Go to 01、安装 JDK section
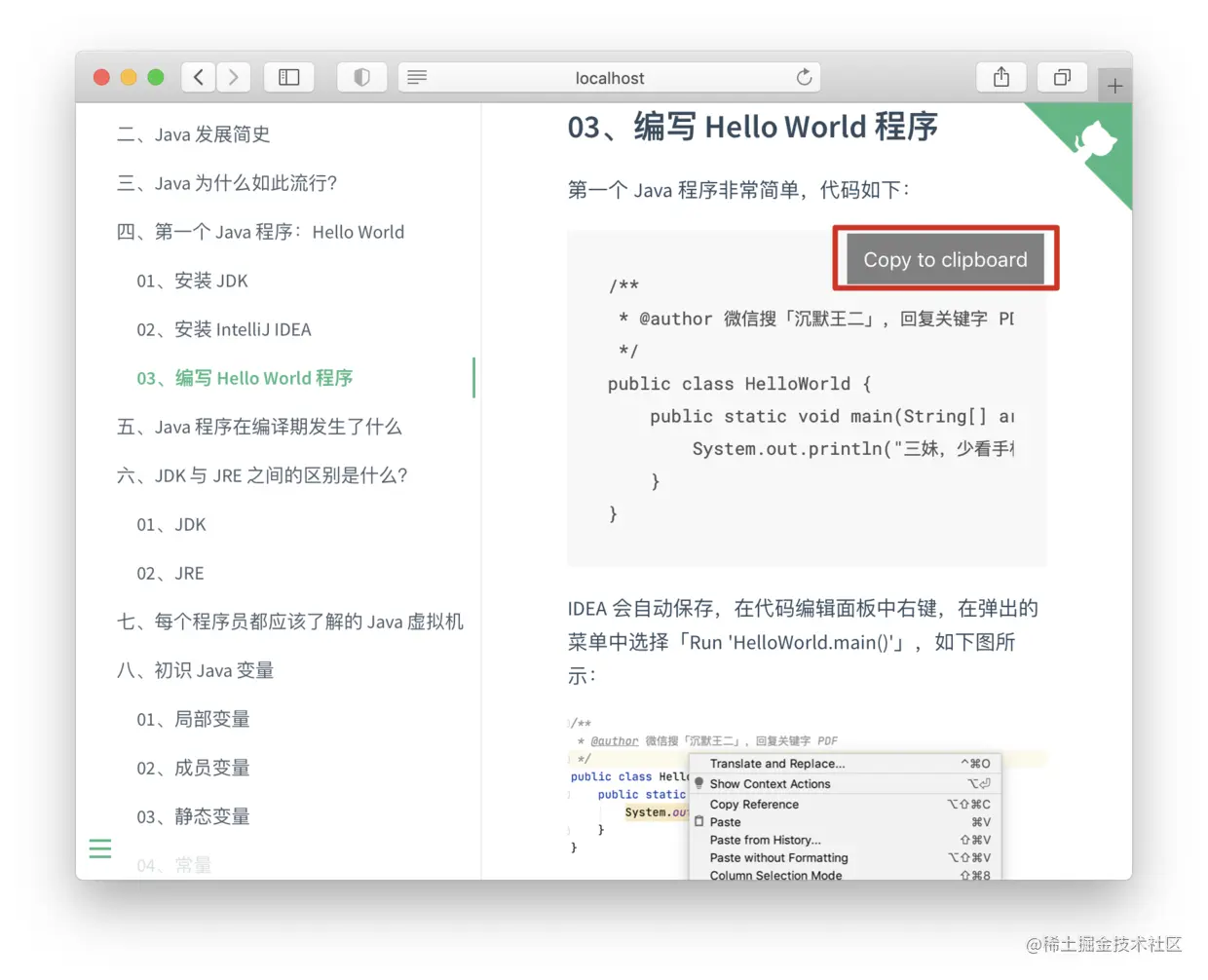This screenshot has width=1208, height=980. click(192, 281)
